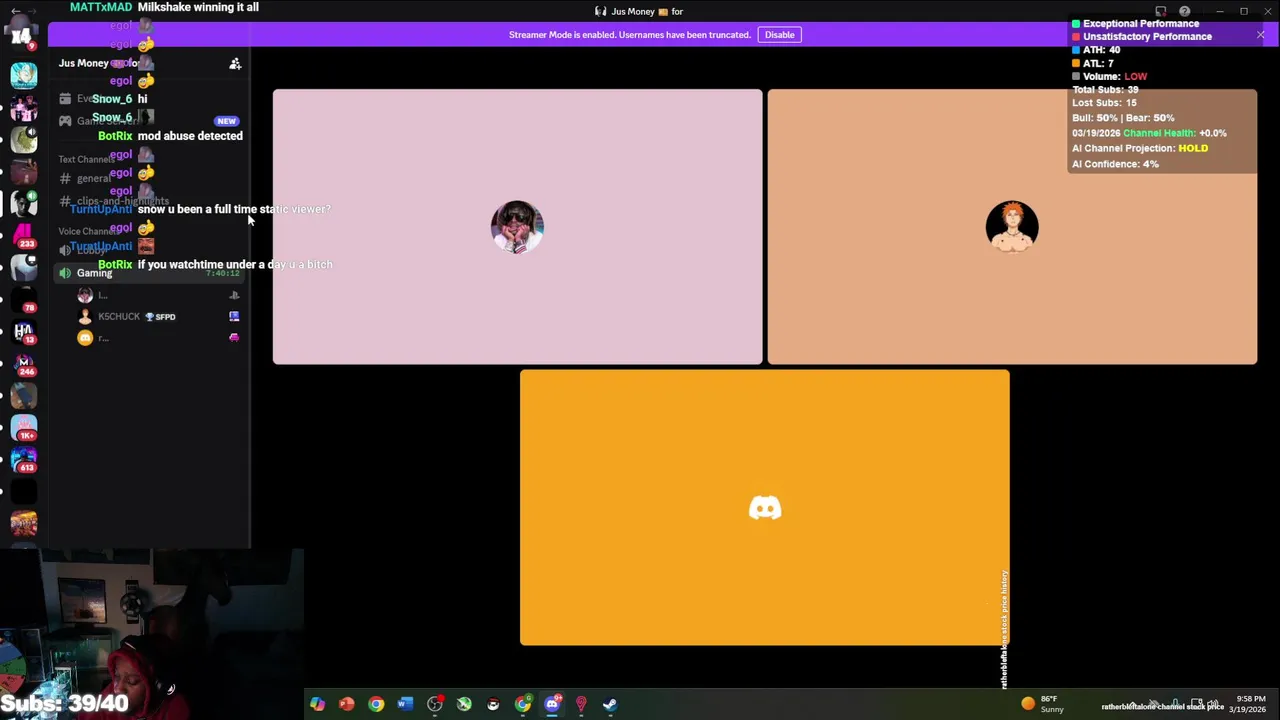Click the 'ATH: 40' overlay value

[1096, 50]
